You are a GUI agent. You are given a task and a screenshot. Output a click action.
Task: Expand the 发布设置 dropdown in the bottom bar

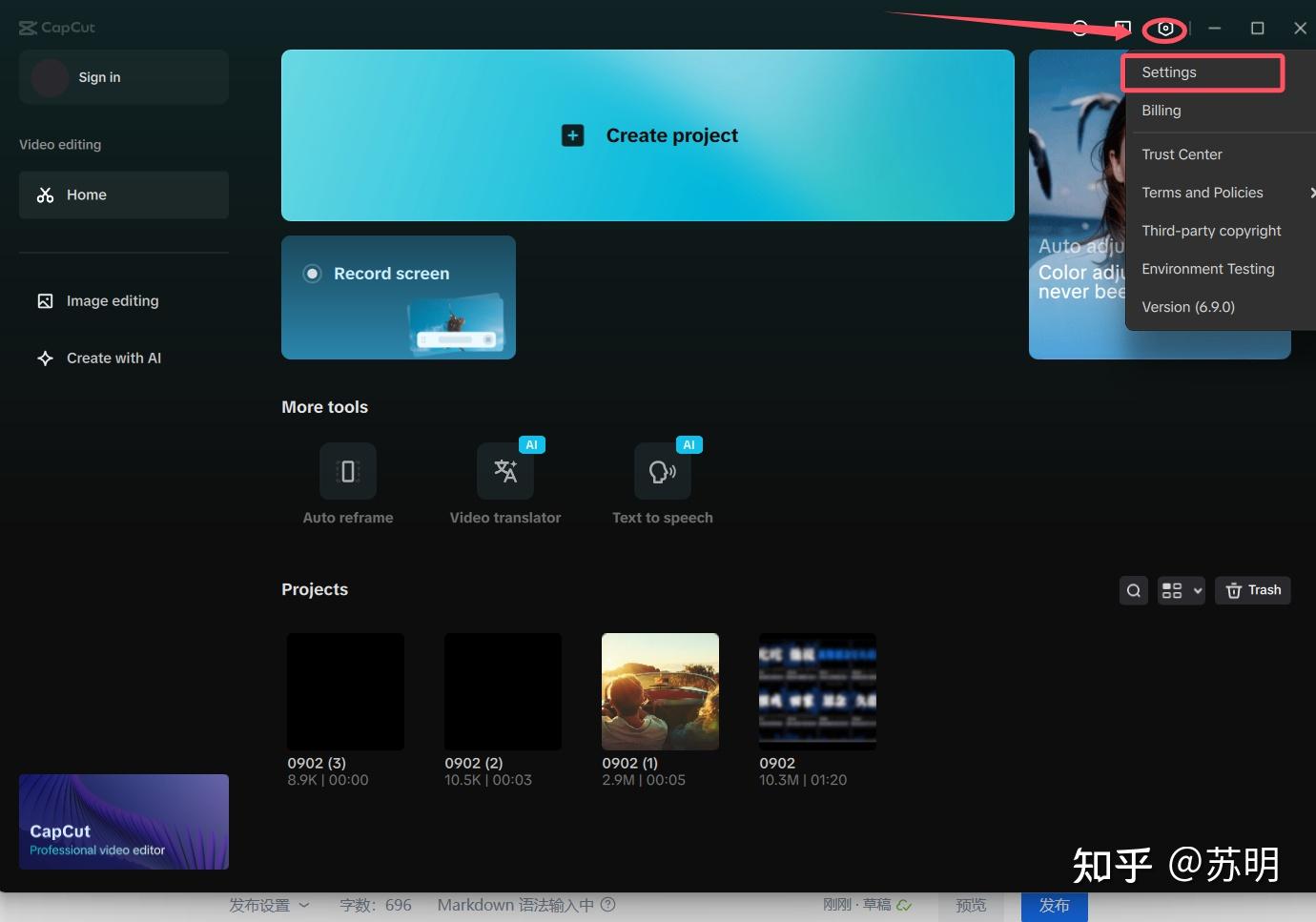click(x=269, y=905)
